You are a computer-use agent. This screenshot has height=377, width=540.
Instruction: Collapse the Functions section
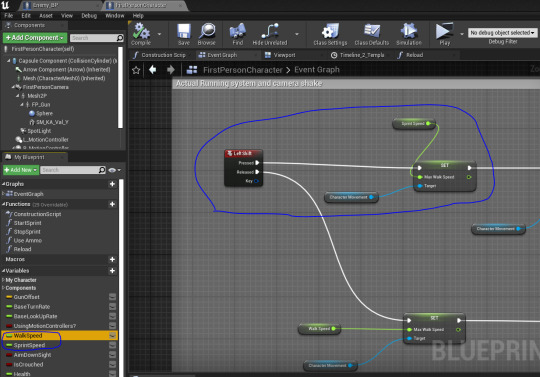(x=3, y=204)
